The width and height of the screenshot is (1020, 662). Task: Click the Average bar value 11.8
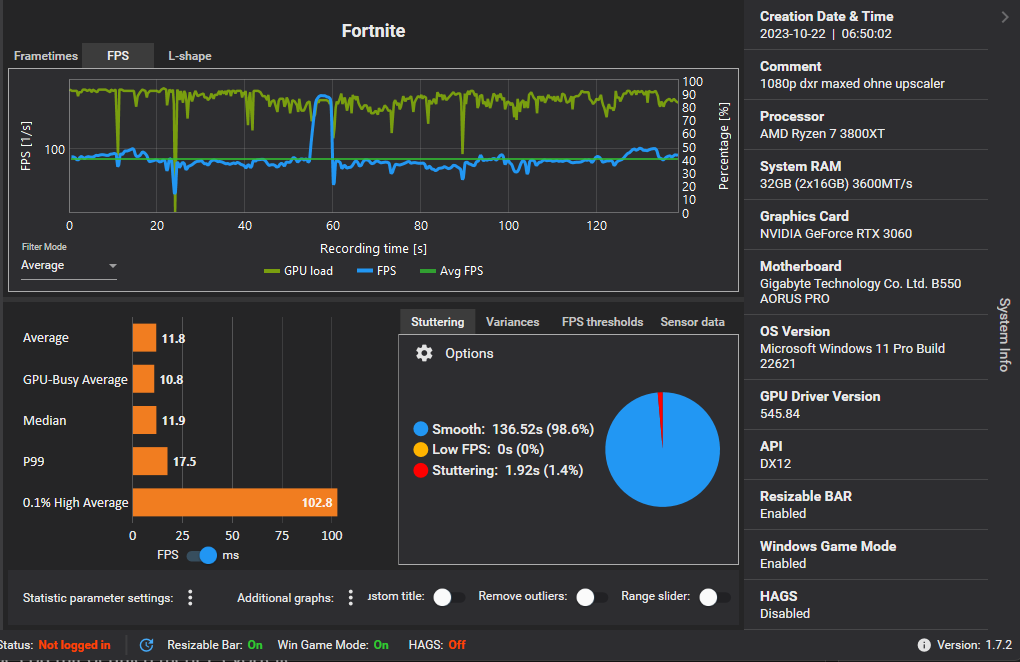click(173, 338)
